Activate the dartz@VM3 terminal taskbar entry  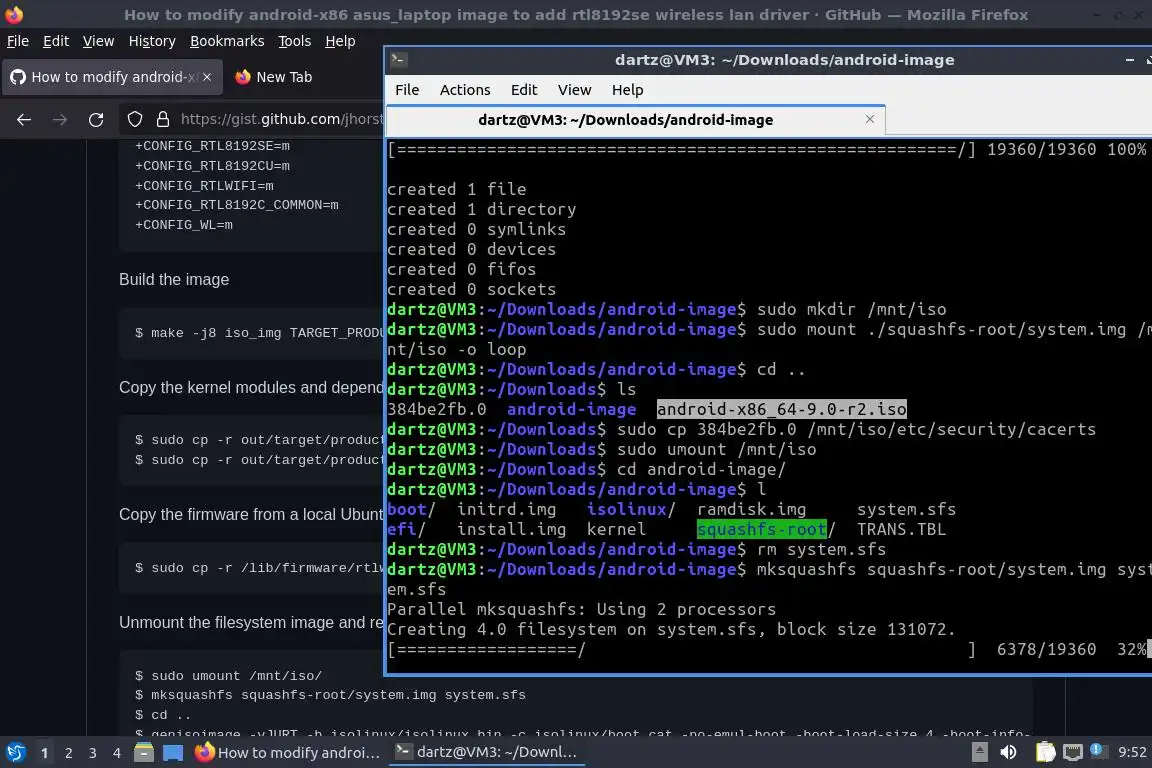coord(486,753)
